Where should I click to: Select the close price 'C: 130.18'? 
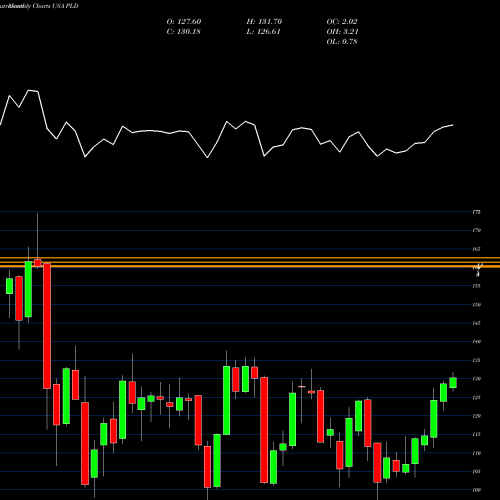coord(183,32)
